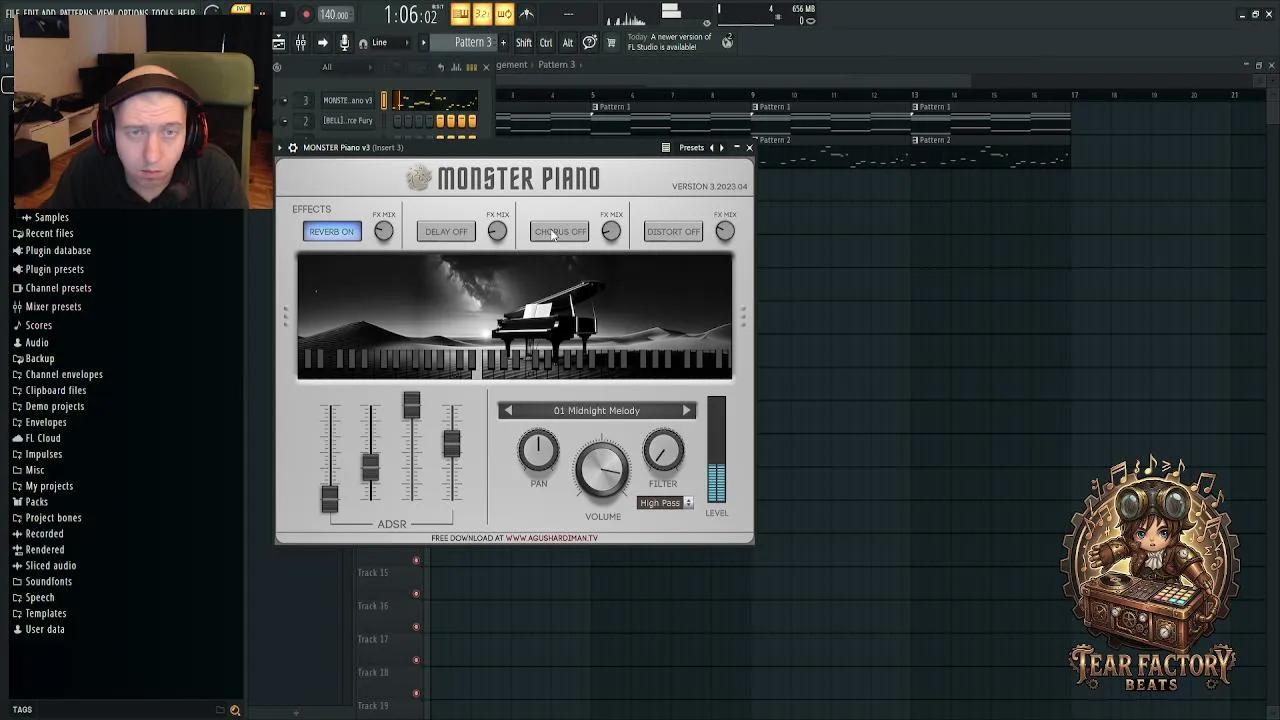Open the Edit menu
The height and width of the screenshot is (720, 1280).
[31, 13]
